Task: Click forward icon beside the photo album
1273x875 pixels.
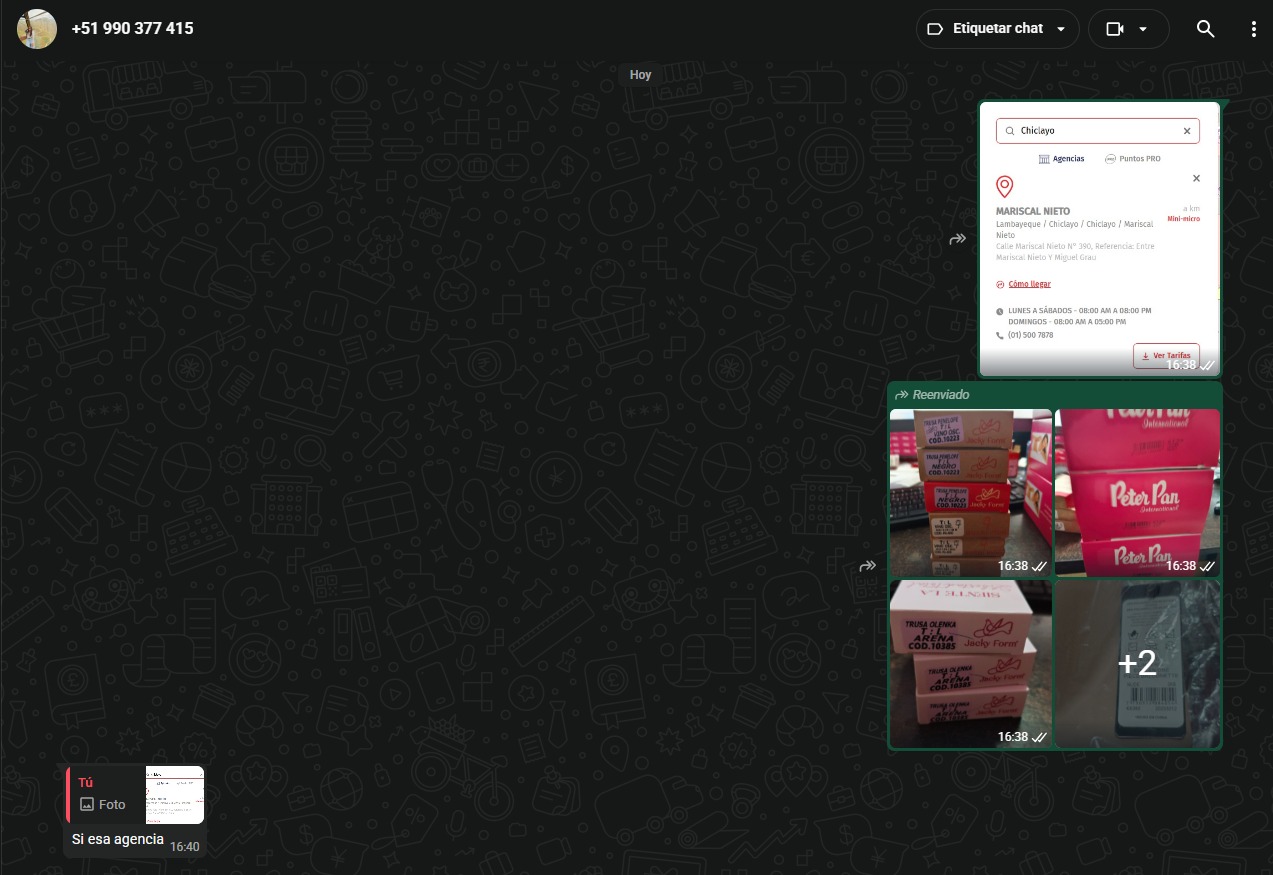Action: [x=867, y=566]
